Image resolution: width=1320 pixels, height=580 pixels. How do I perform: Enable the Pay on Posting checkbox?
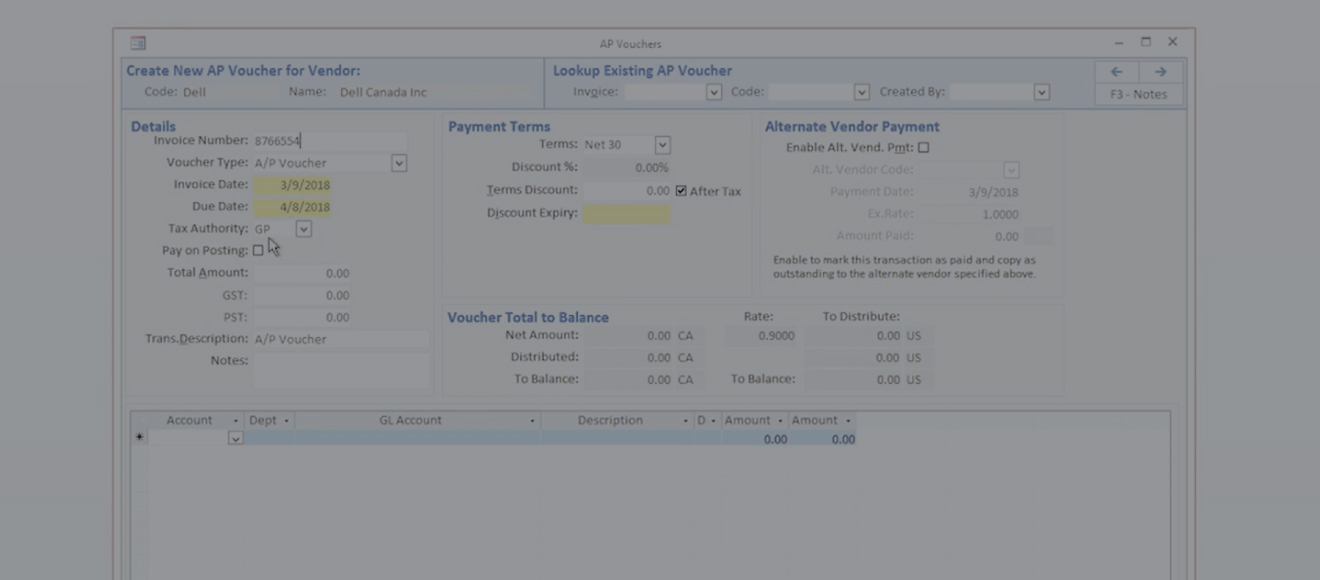(x=258, y=251)
